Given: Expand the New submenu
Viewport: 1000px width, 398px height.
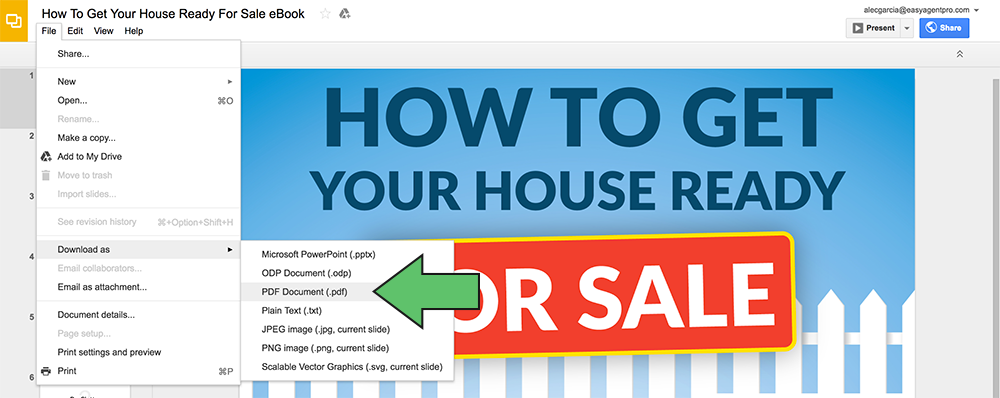Looking at the screenshot, I should tap(138, 82).
